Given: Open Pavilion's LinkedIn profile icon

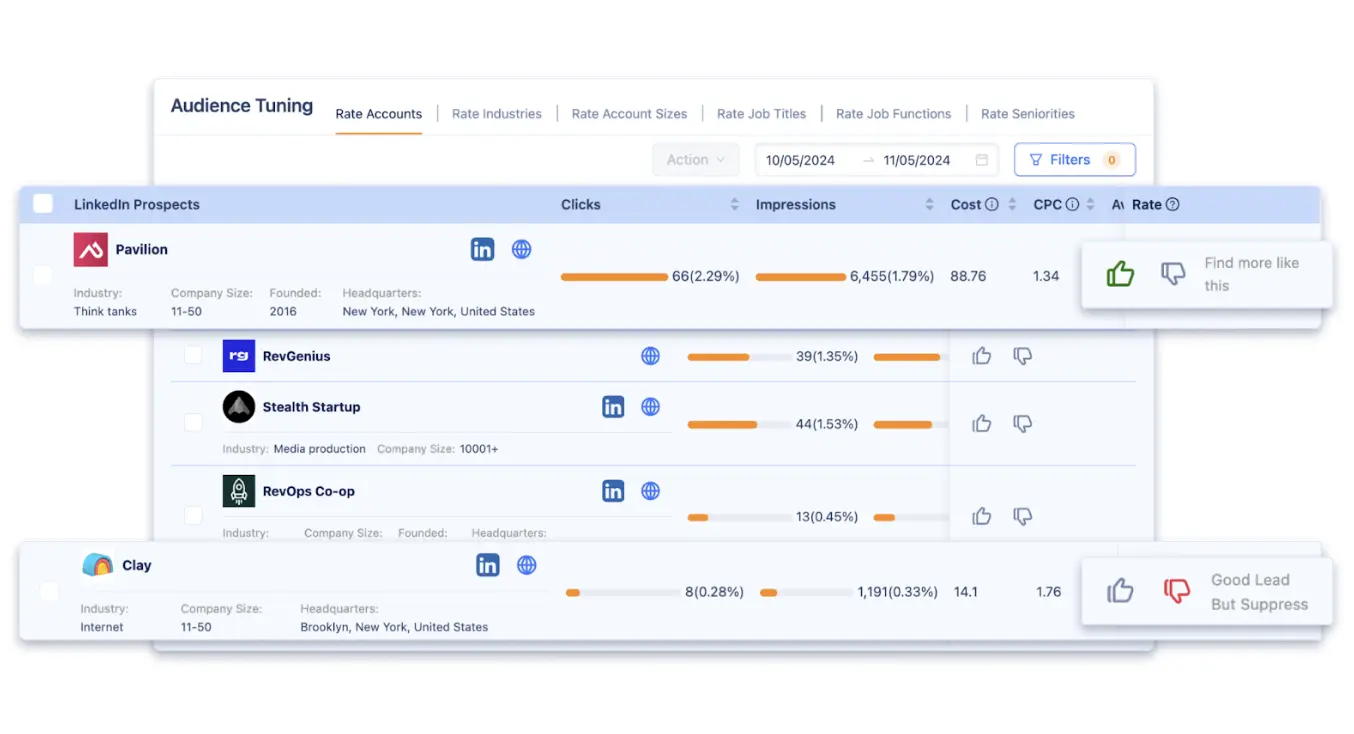Looking at the screenshot, I should (482, 250).
